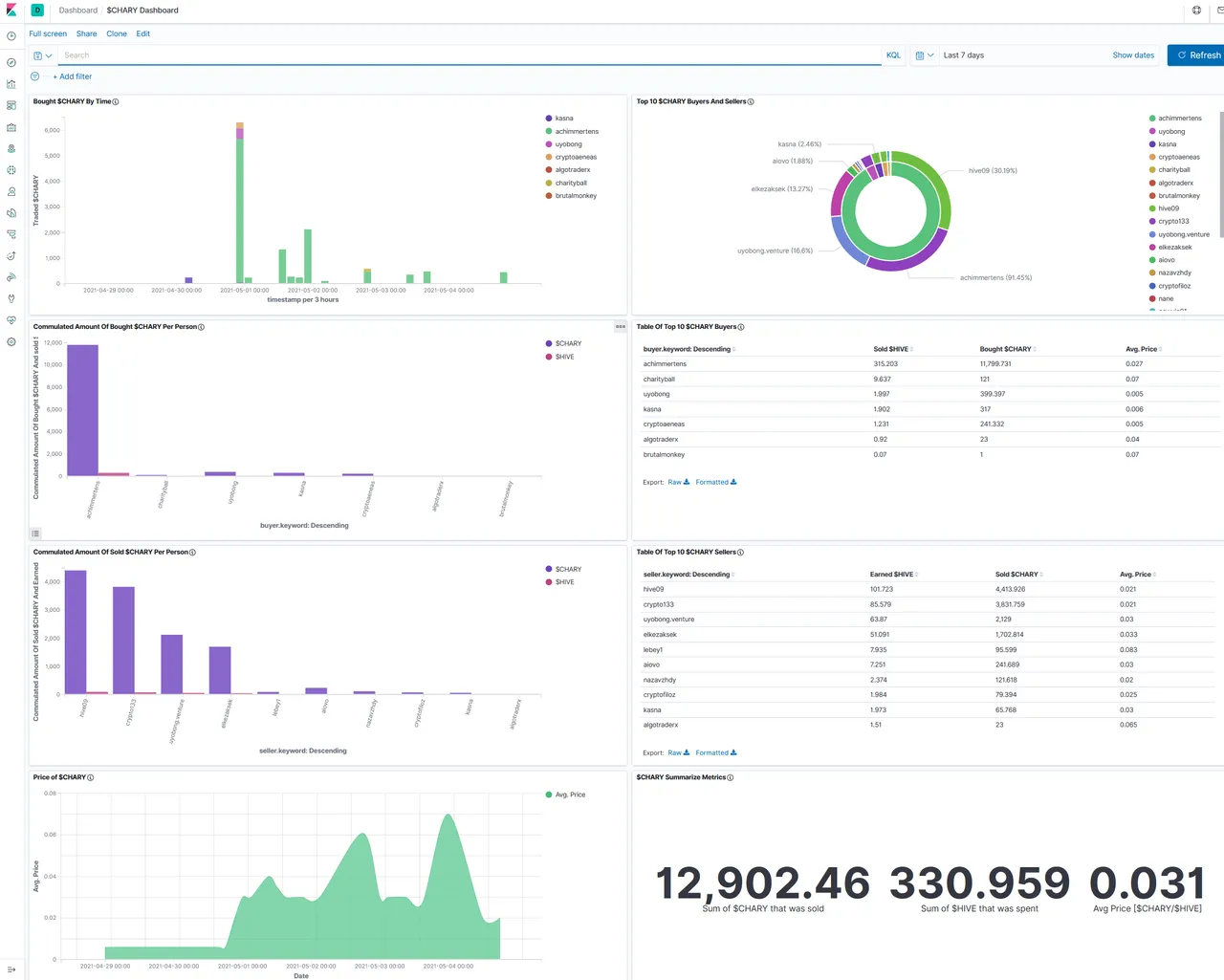The image size is (1224, 980).
Task: Open the help menu icon in header
Action: tap(1196, 11)
